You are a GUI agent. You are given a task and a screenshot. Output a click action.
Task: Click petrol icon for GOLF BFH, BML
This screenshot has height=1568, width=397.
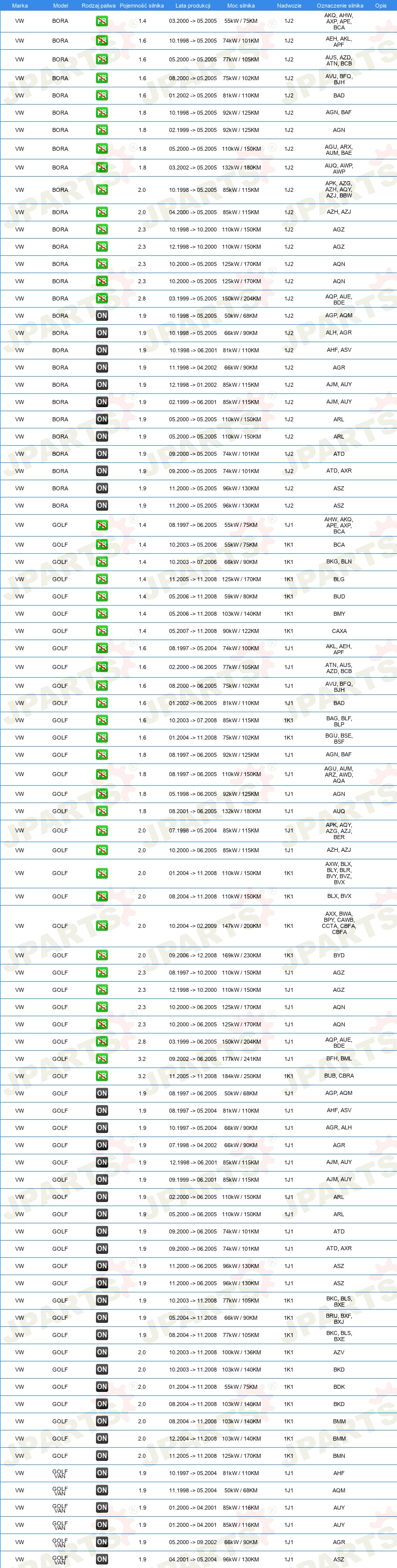pyautogui.click(x=102, y=1058)
